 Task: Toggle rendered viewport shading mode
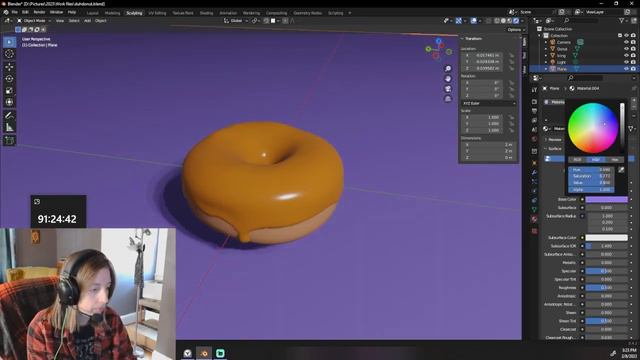[516, 20]
